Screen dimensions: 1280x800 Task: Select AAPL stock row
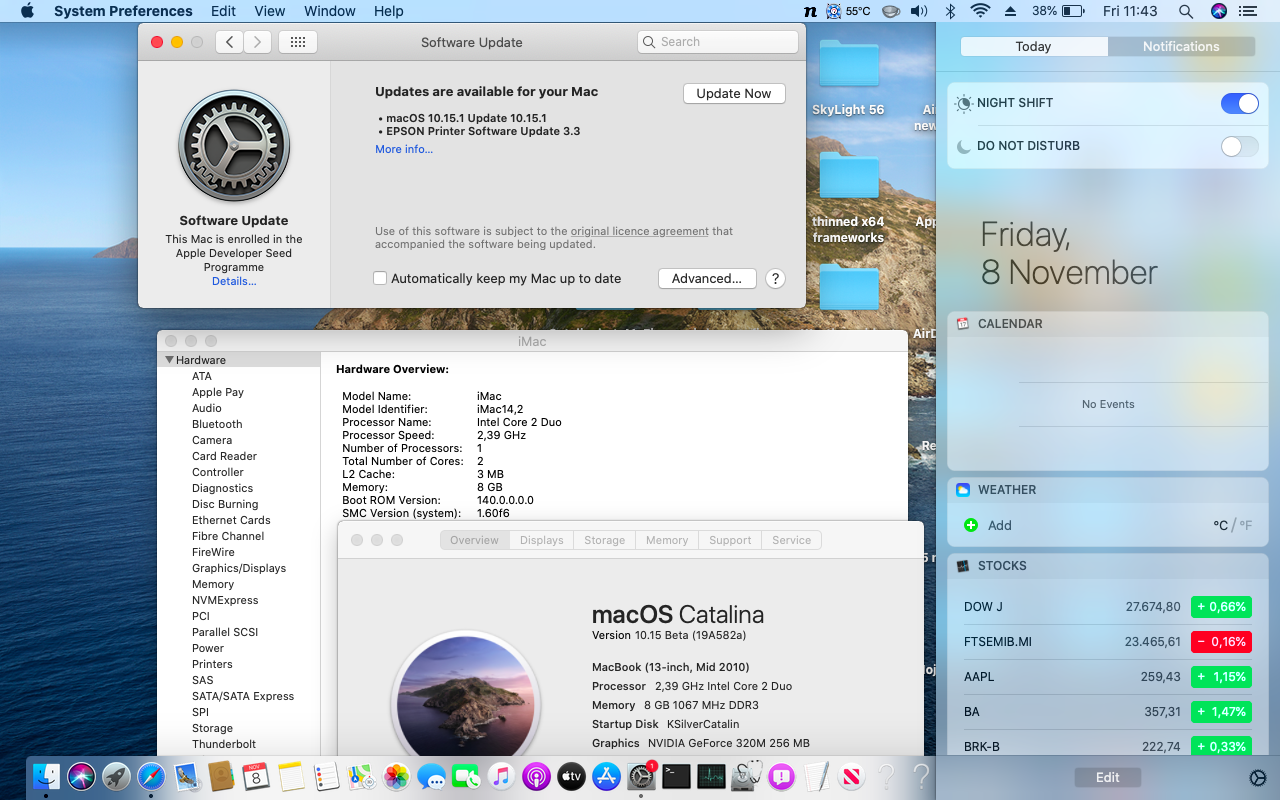pos(1108,677)
